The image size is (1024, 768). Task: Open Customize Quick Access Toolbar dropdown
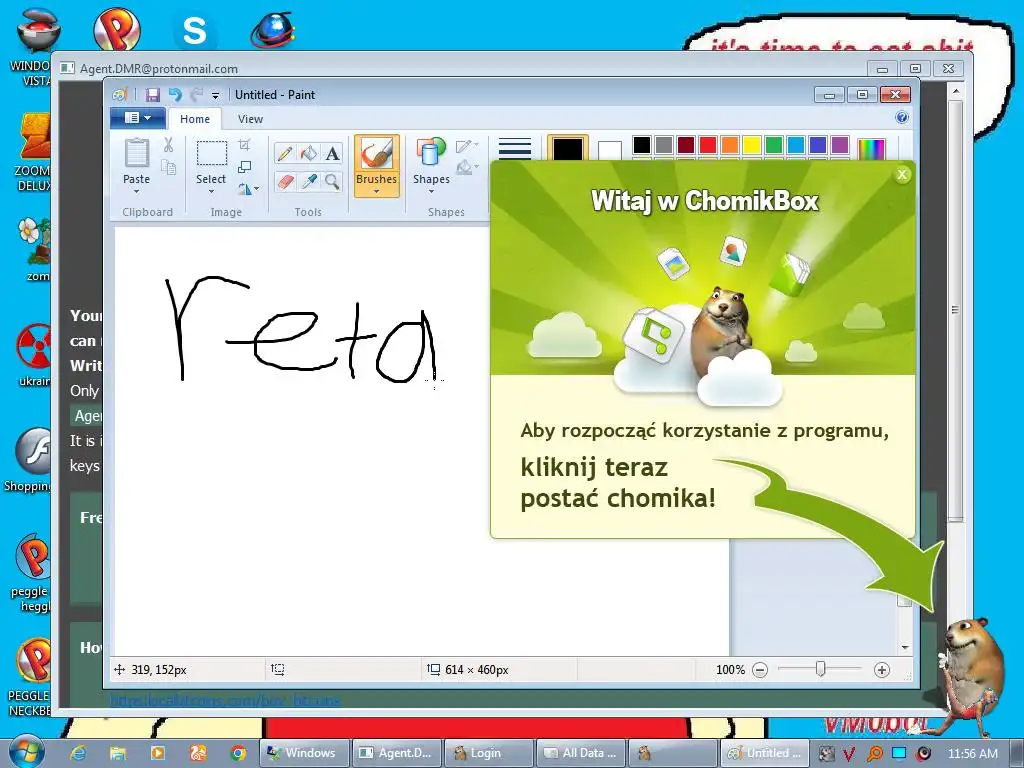point(216,95)
